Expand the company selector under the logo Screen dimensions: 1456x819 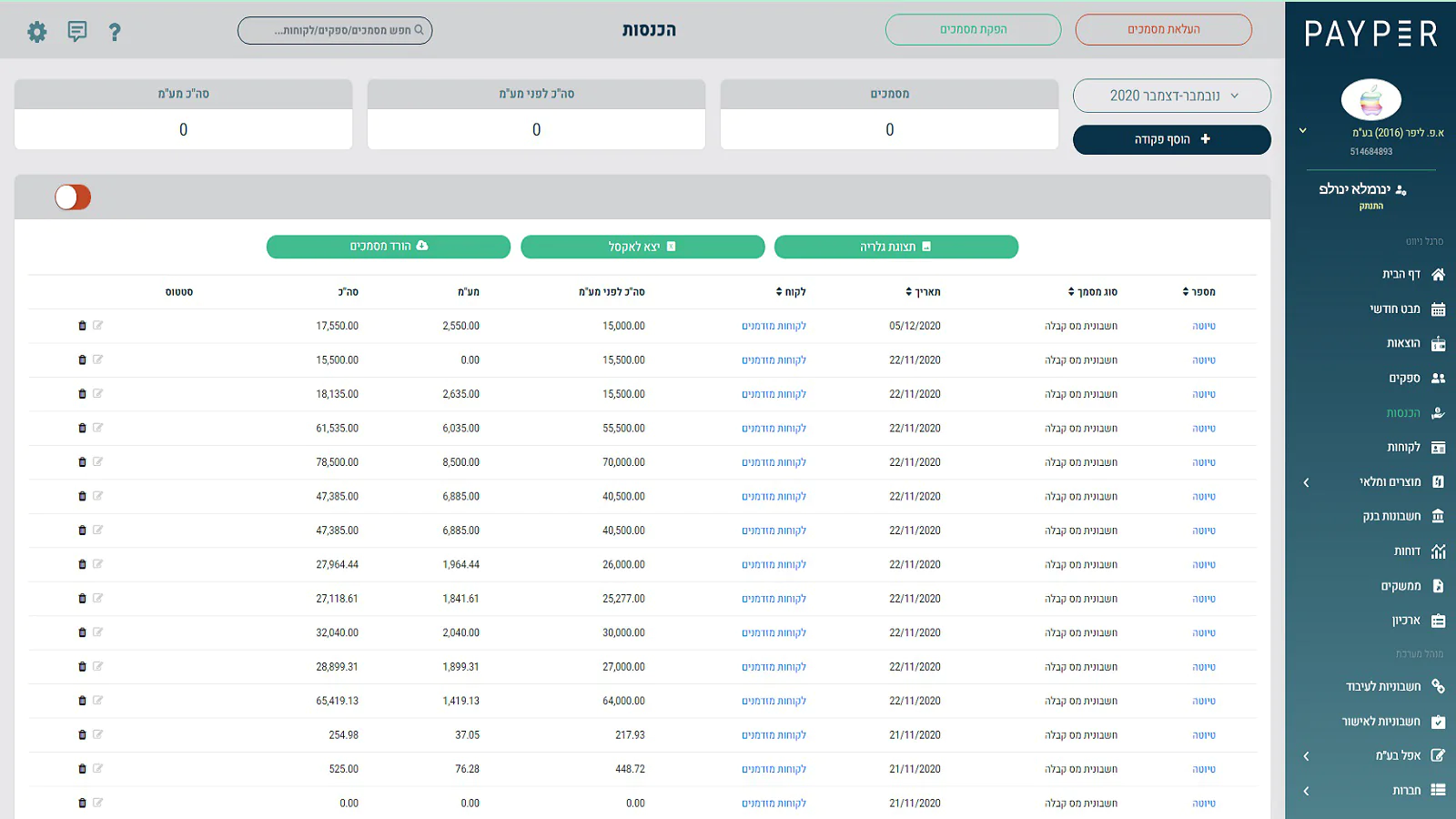click(x=1302, y=131)
